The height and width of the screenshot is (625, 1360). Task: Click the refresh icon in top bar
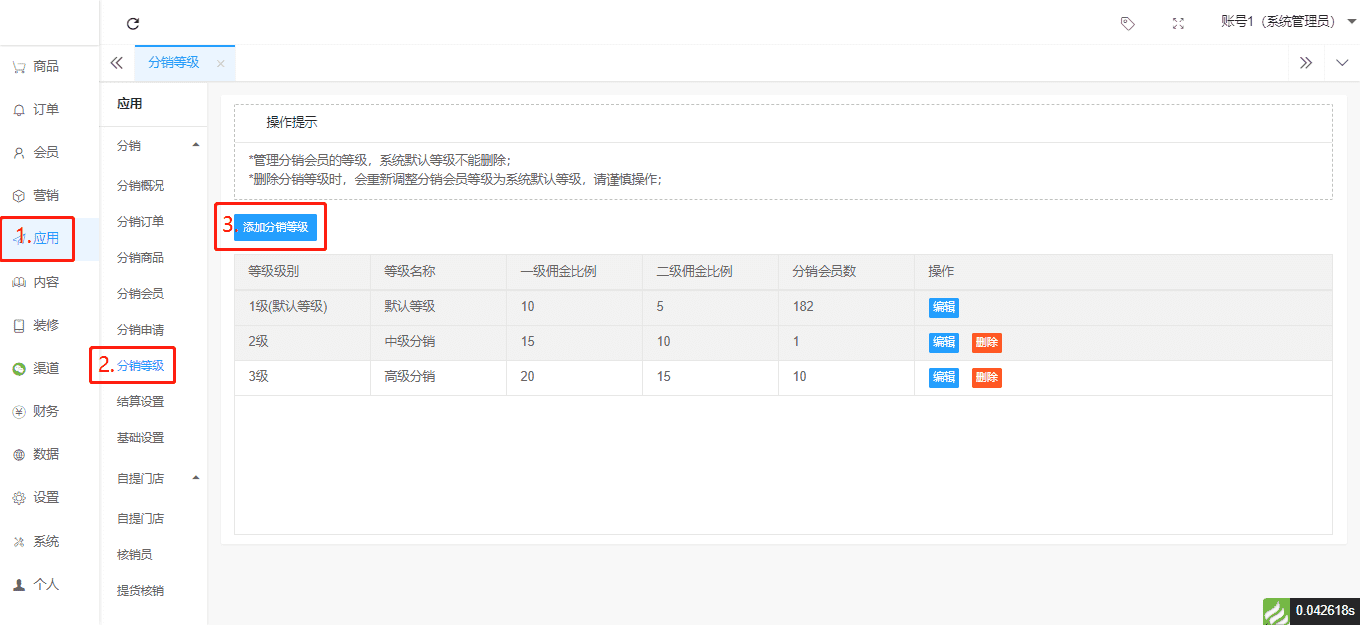(x=133, y=24)
